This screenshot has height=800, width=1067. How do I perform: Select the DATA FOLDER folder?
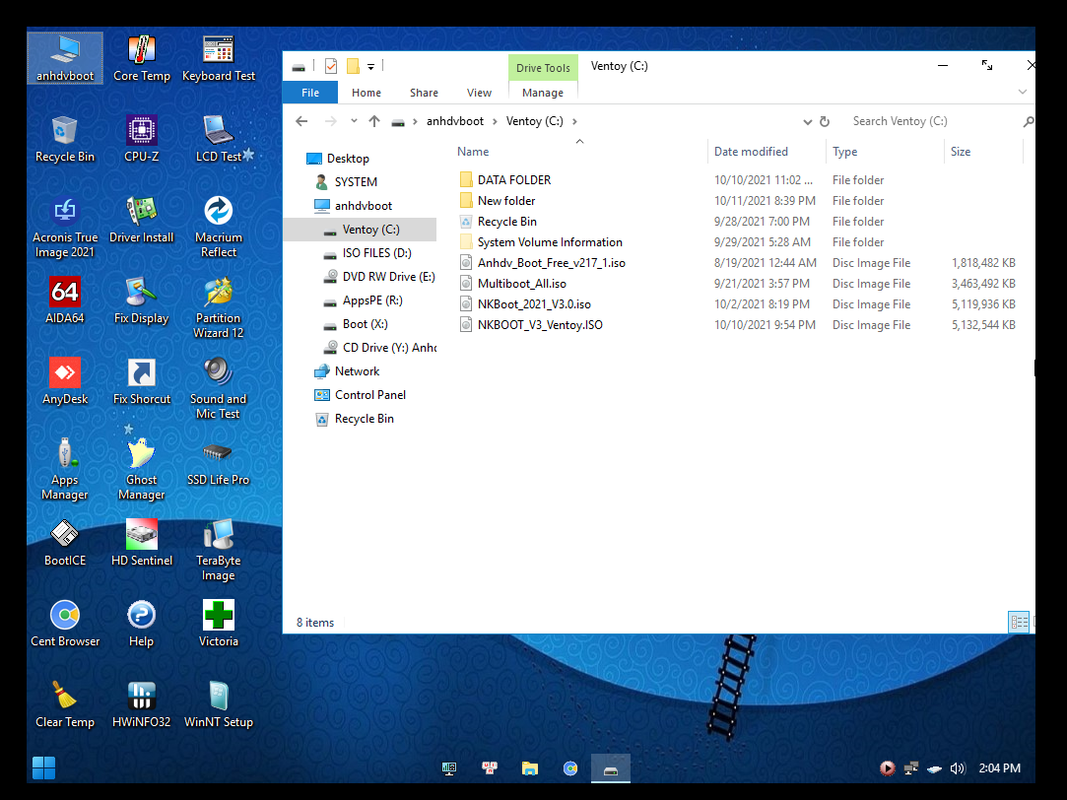514,180
